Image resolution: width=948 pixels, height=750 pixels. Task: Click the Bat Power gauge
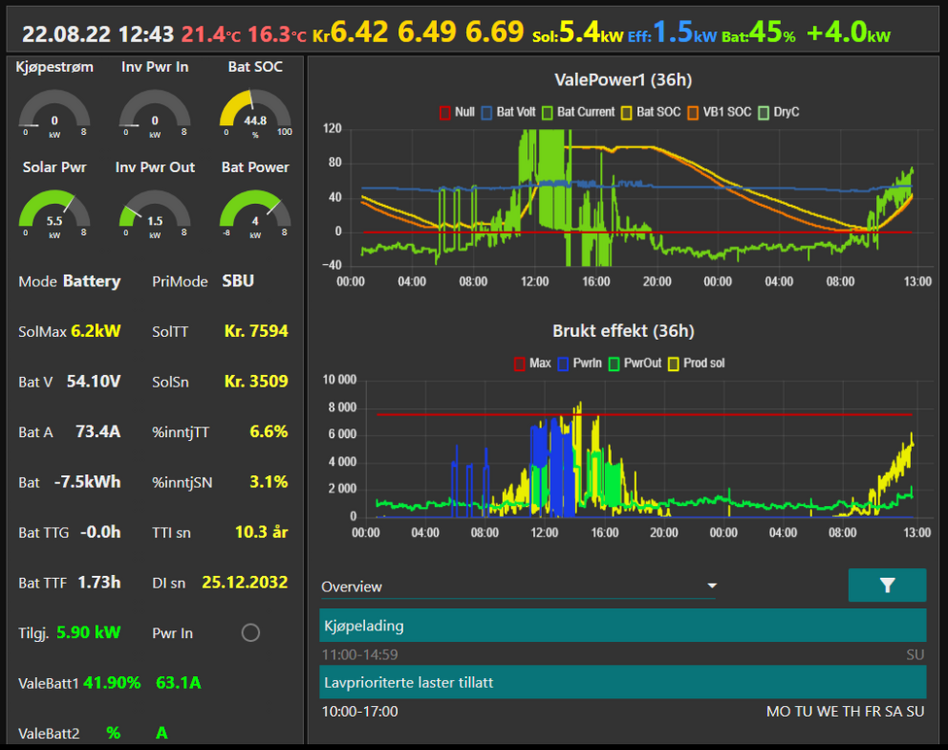coord(255,212)
